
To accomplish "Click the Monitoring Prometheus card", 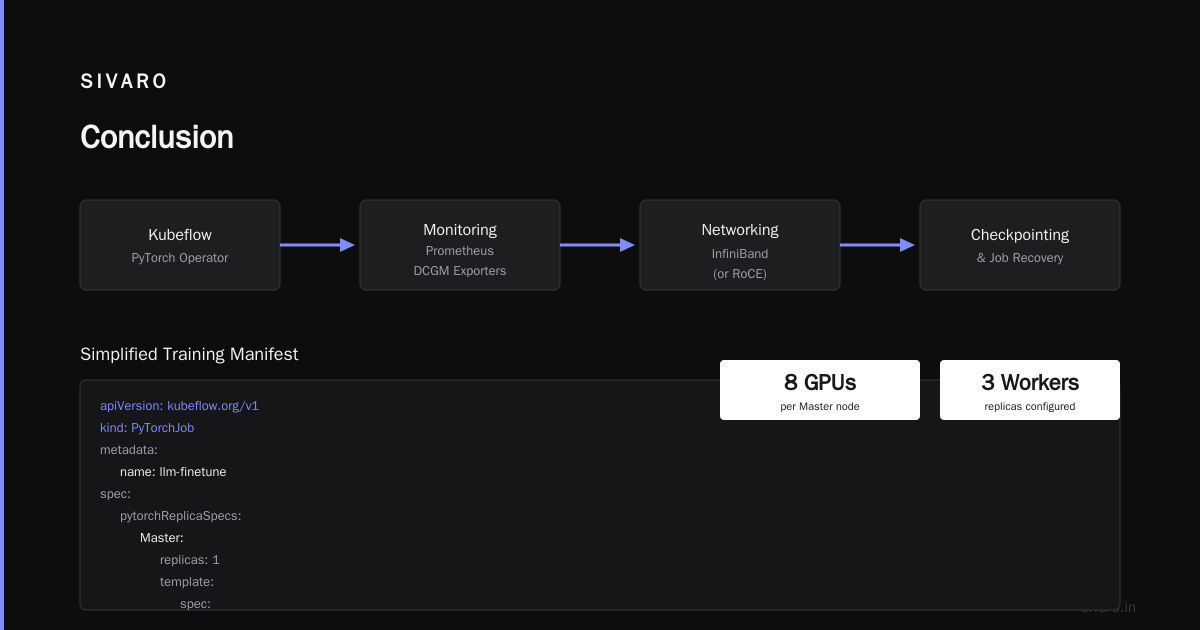I will click(460, 245).
